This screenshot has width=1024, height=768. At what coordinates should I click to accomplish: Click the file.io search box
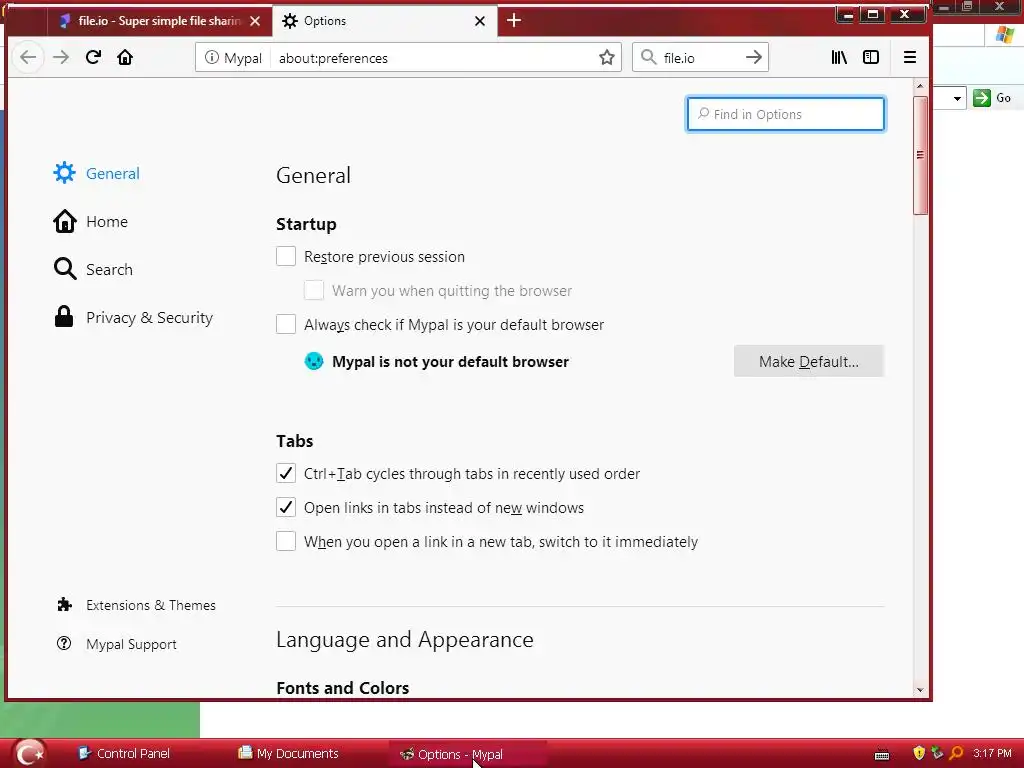(700, 57)
